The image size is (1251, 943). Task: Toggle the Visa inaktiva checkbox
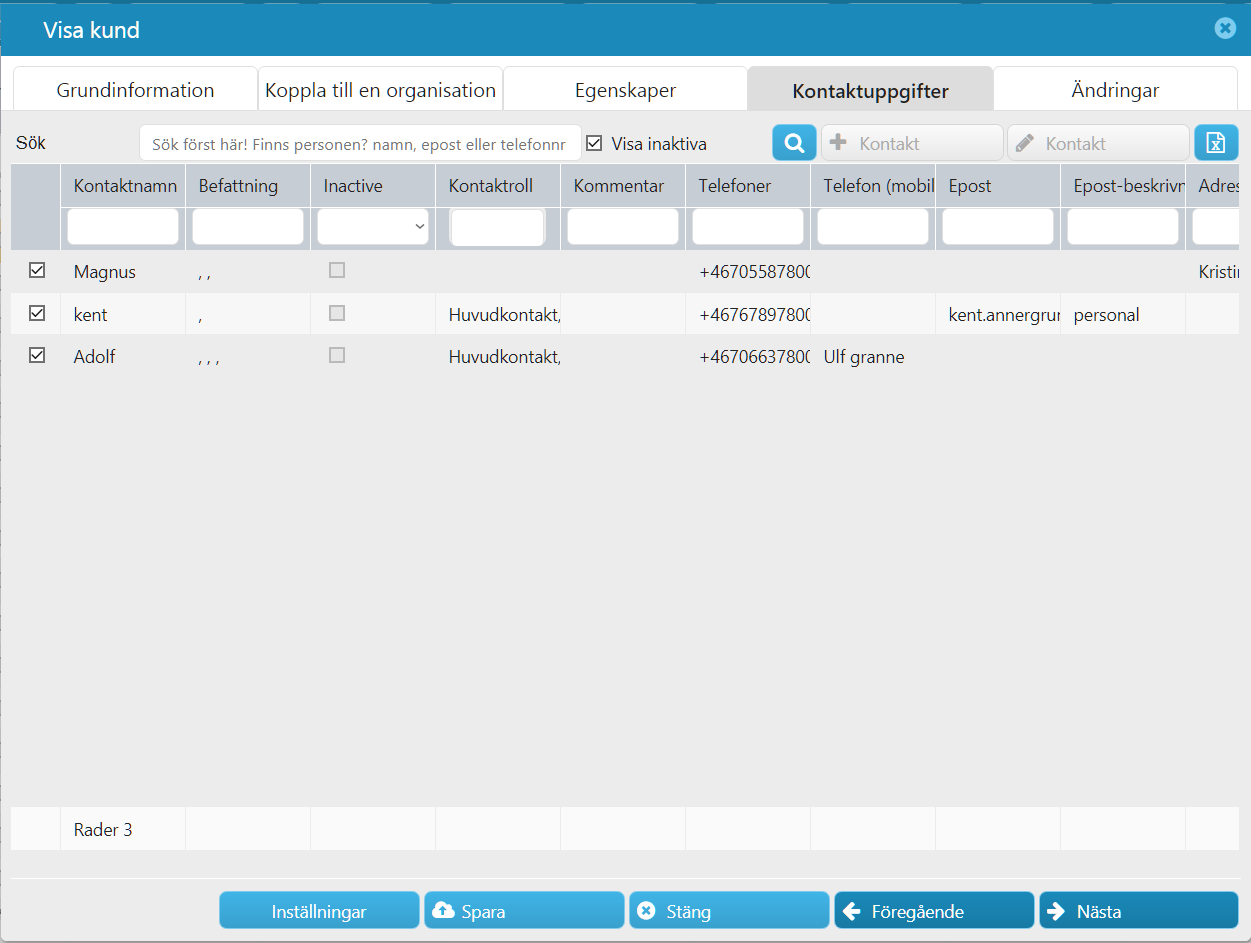(x=594, y=143)
